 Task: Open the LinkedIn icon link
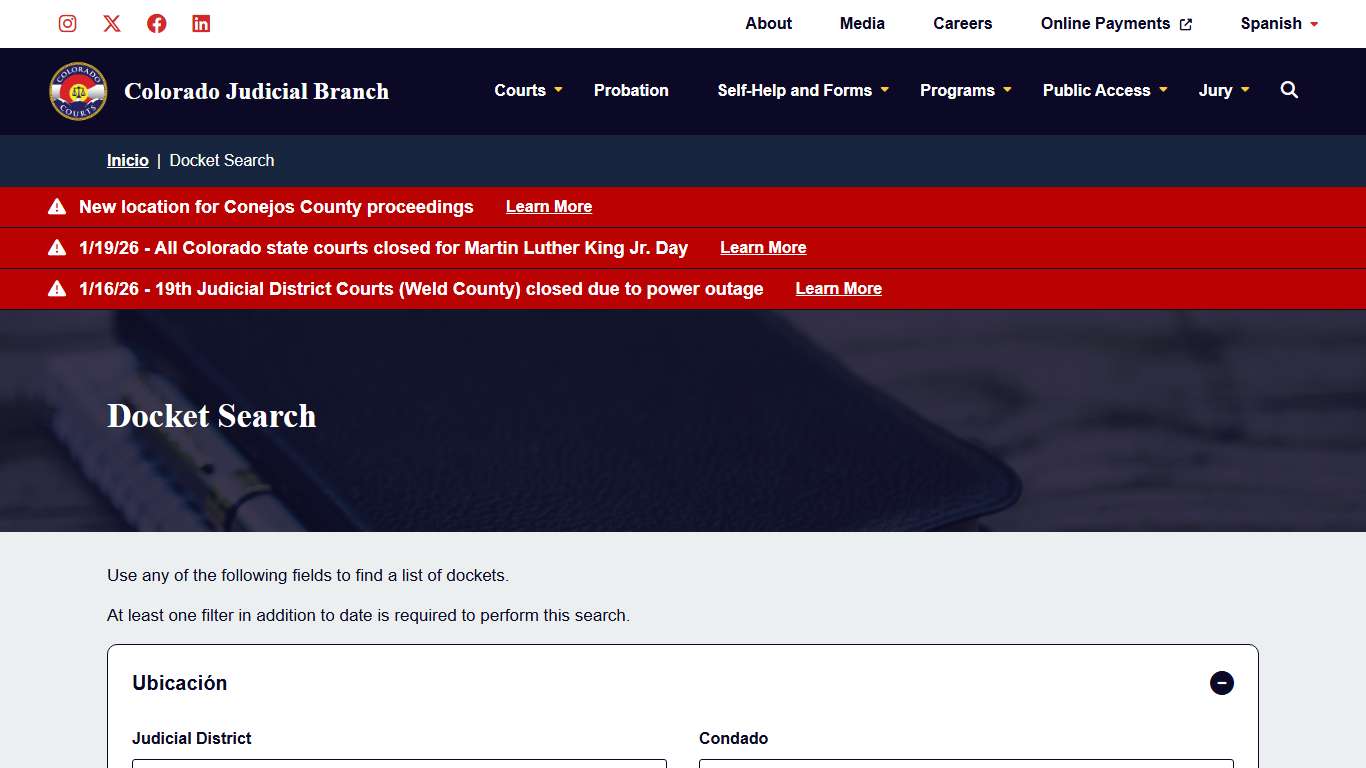coord(201,24)
